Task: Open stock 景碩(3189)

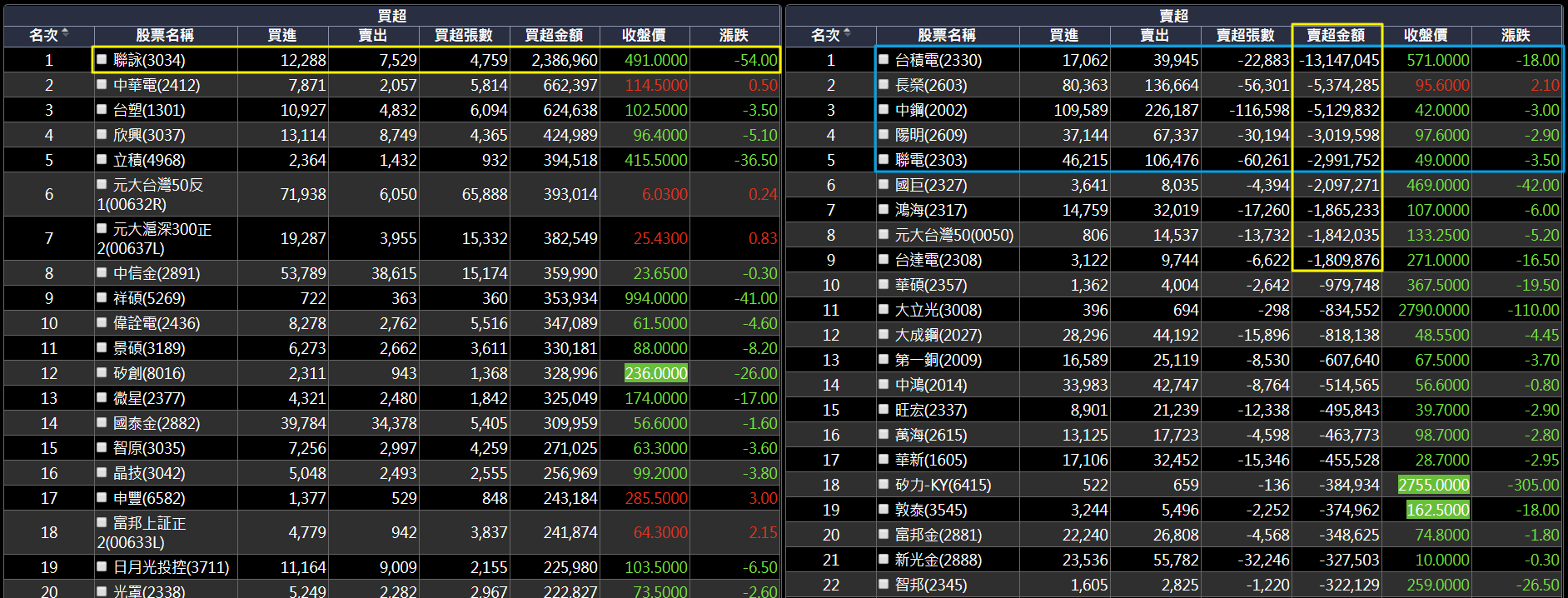Action: [x=149, y=348]
